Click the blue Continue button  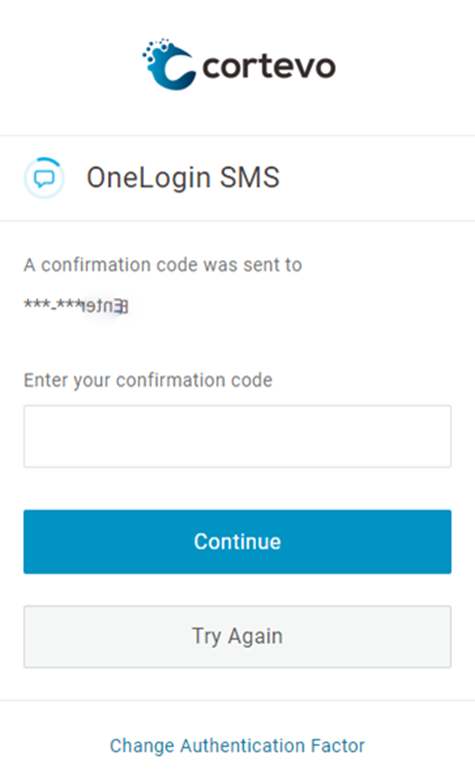tap(238, 541)
